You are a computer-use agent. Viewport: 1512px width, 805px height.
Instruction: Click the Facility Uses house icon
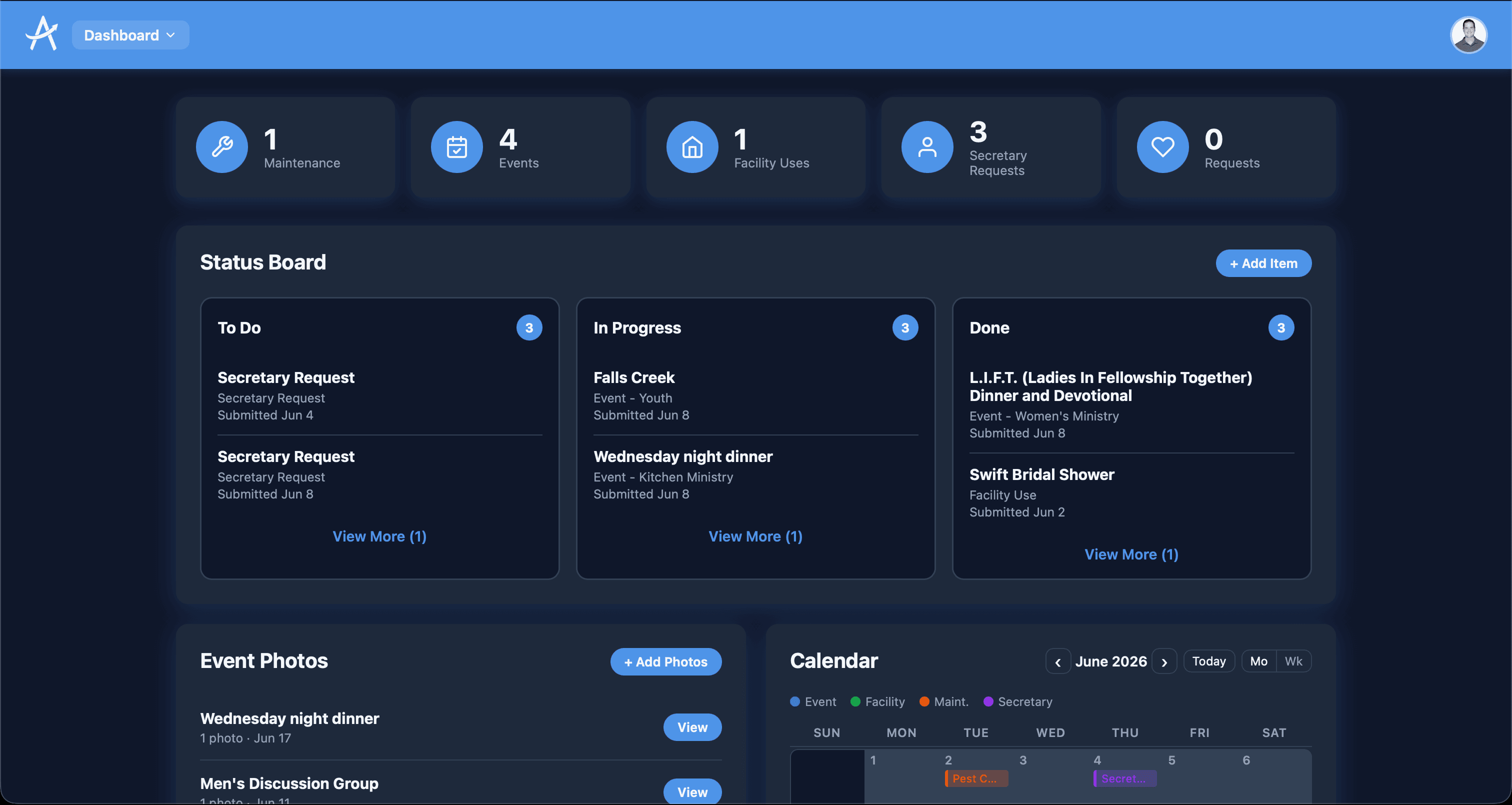692,147
